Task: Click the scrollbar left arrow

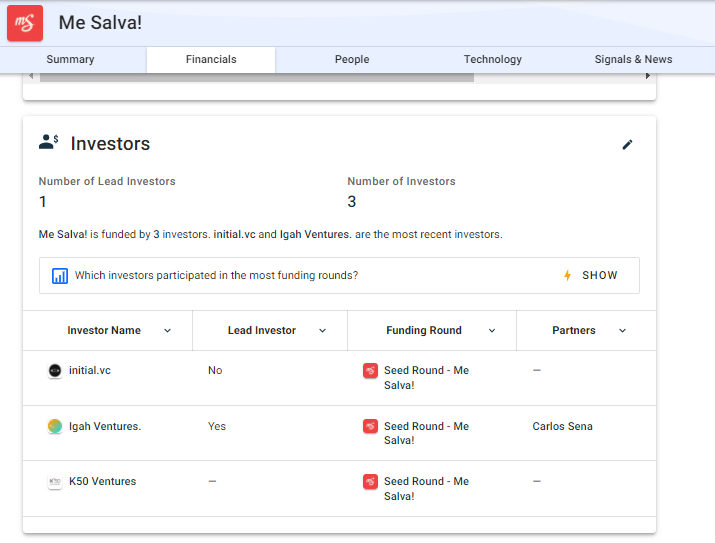Action: click(31, 76)
